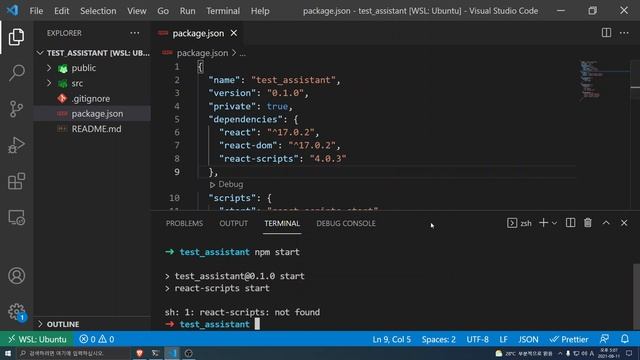Open the .gitignore file

(x=92, y=98)
